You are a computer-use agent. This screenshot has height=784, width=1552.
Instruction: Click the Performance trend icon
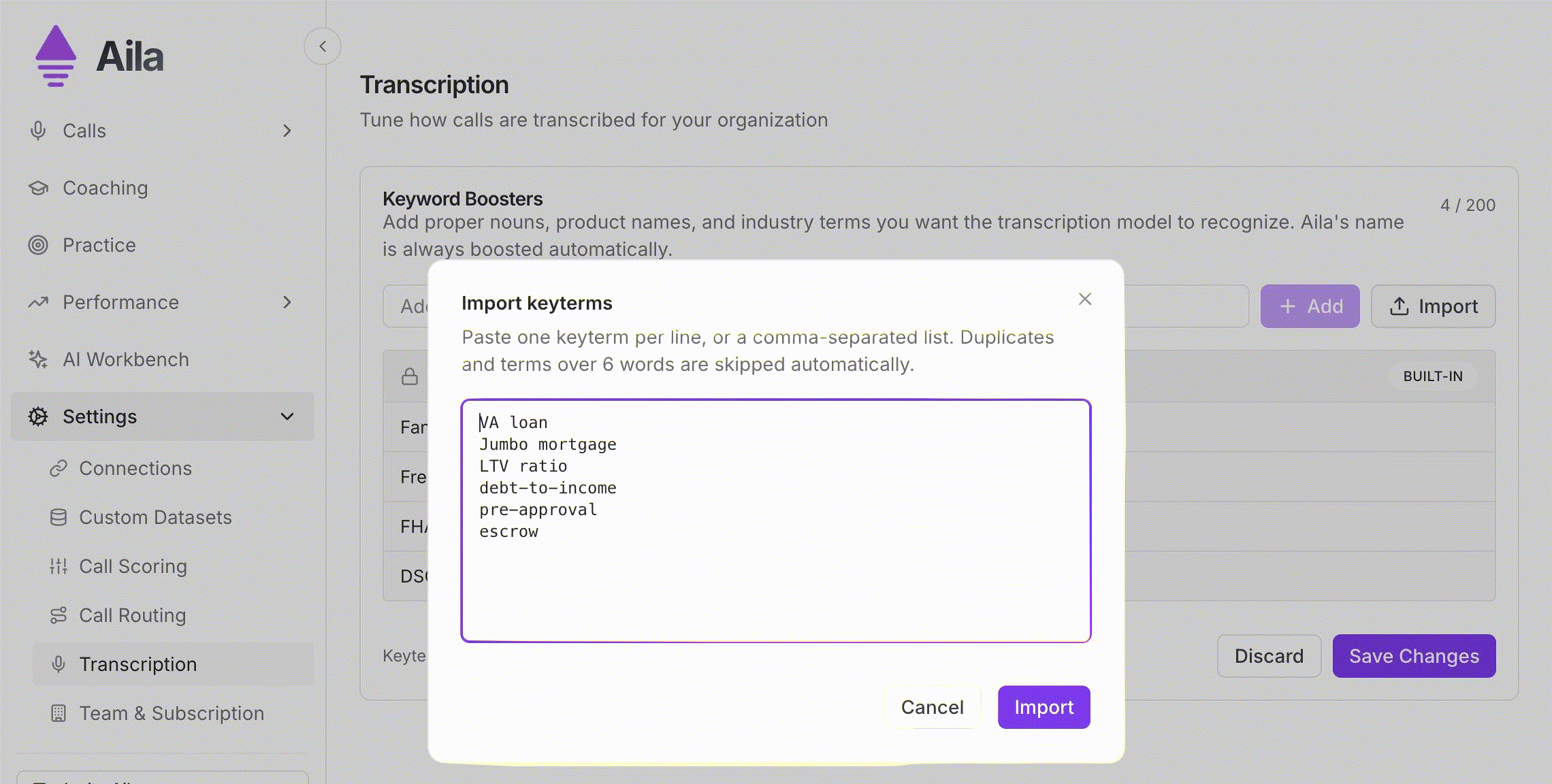tap(38, 302)
